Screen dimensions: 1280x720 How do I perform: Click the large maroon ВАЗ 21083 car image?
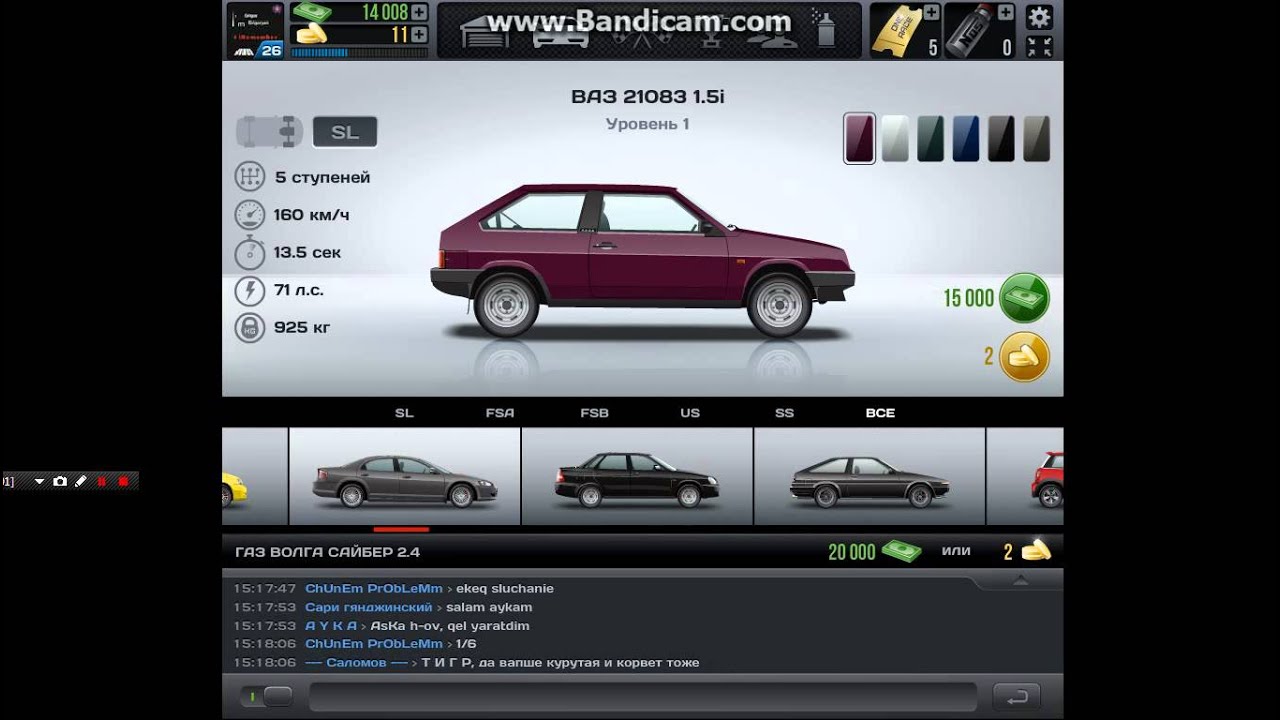(642, 260)
